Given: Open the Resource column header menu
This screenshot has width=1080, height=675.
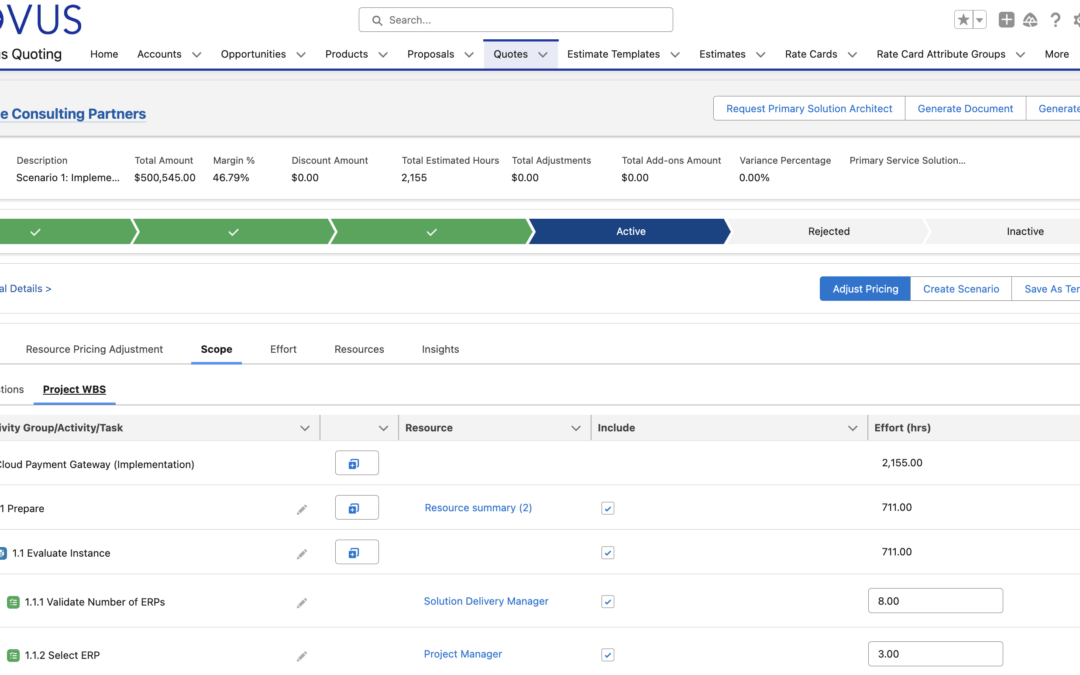Looking at the screenshot, I should (578, 427).
